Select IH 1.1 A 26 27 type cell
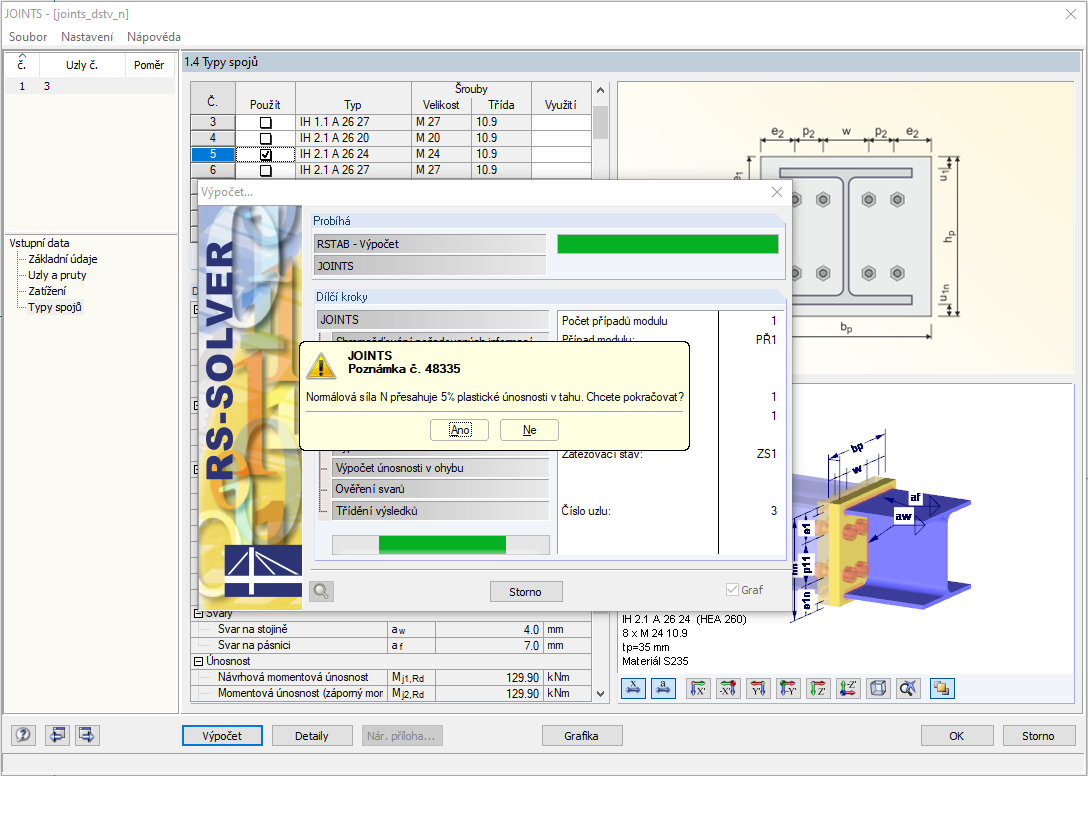Viewport: 1088px width, 816px height. 353,122
